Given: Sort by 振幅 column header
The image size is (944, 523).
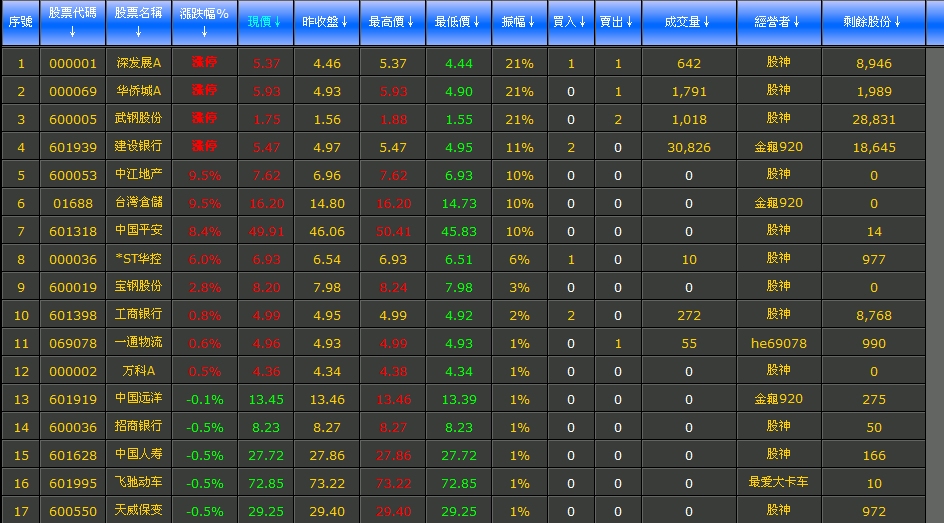Looking at the screenshot, I should (519, 22).
